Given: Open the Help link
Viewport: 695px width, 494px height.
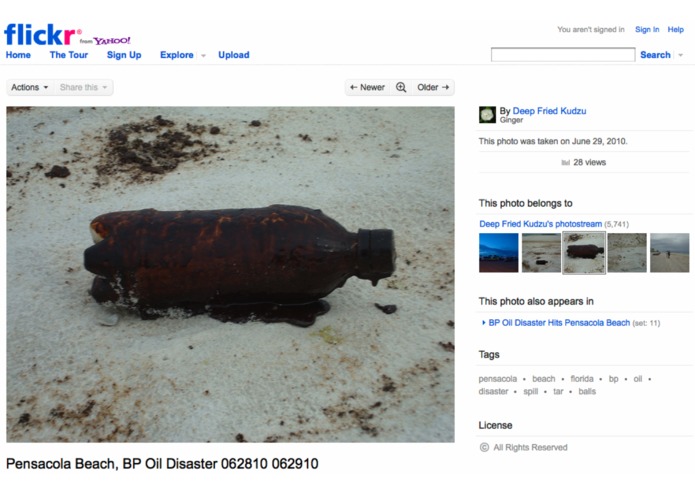Looking at the screenshot, I should click(675, 30).
